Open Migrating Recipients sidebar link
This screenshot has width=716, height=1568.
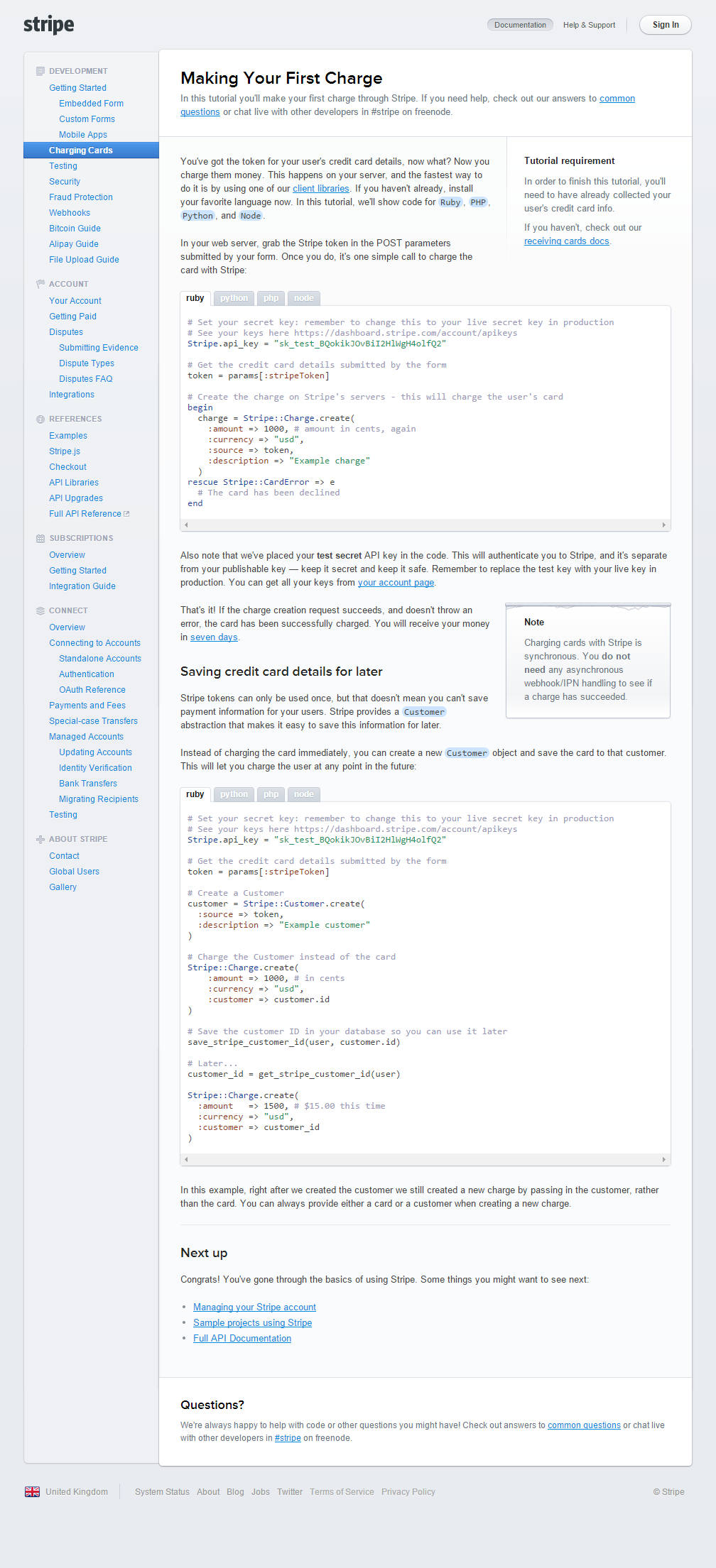[x=99, y=799]
